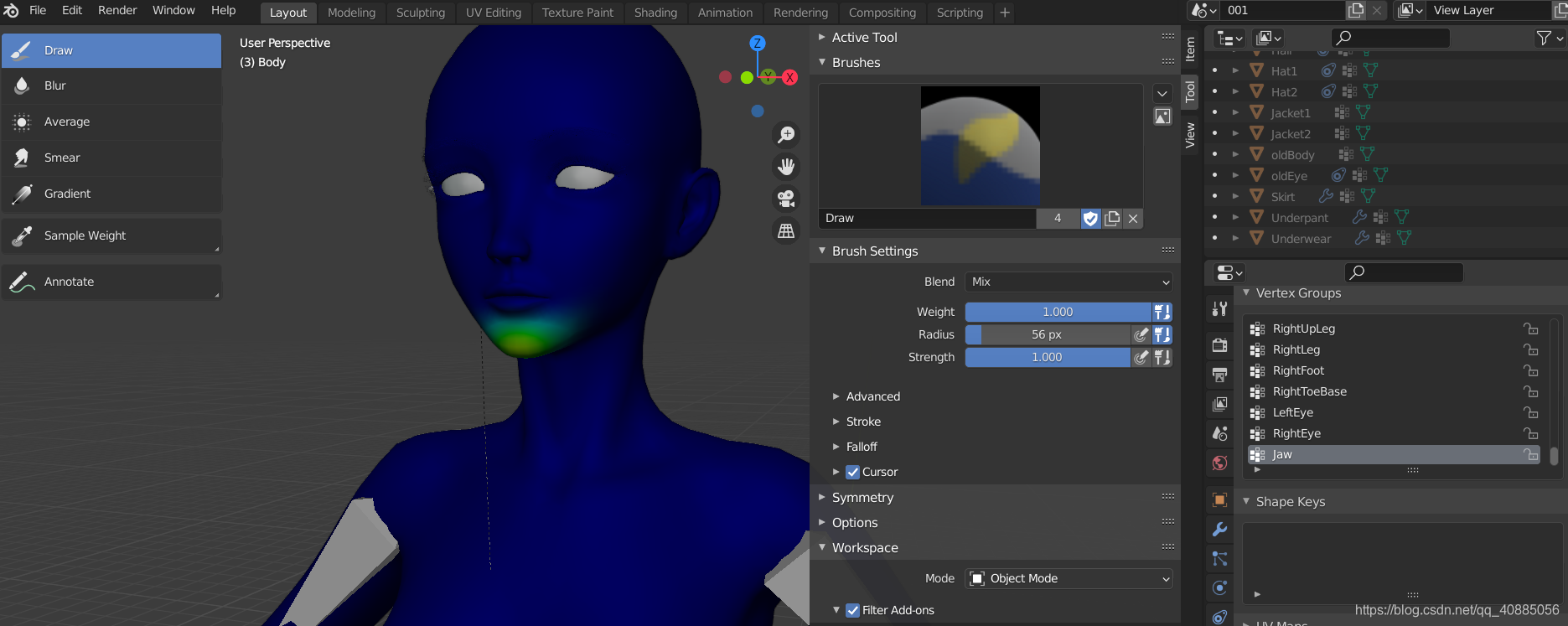Select the Sample Weight tool
The height and width of the screenshot is (626, 1568).
[111, 235]
